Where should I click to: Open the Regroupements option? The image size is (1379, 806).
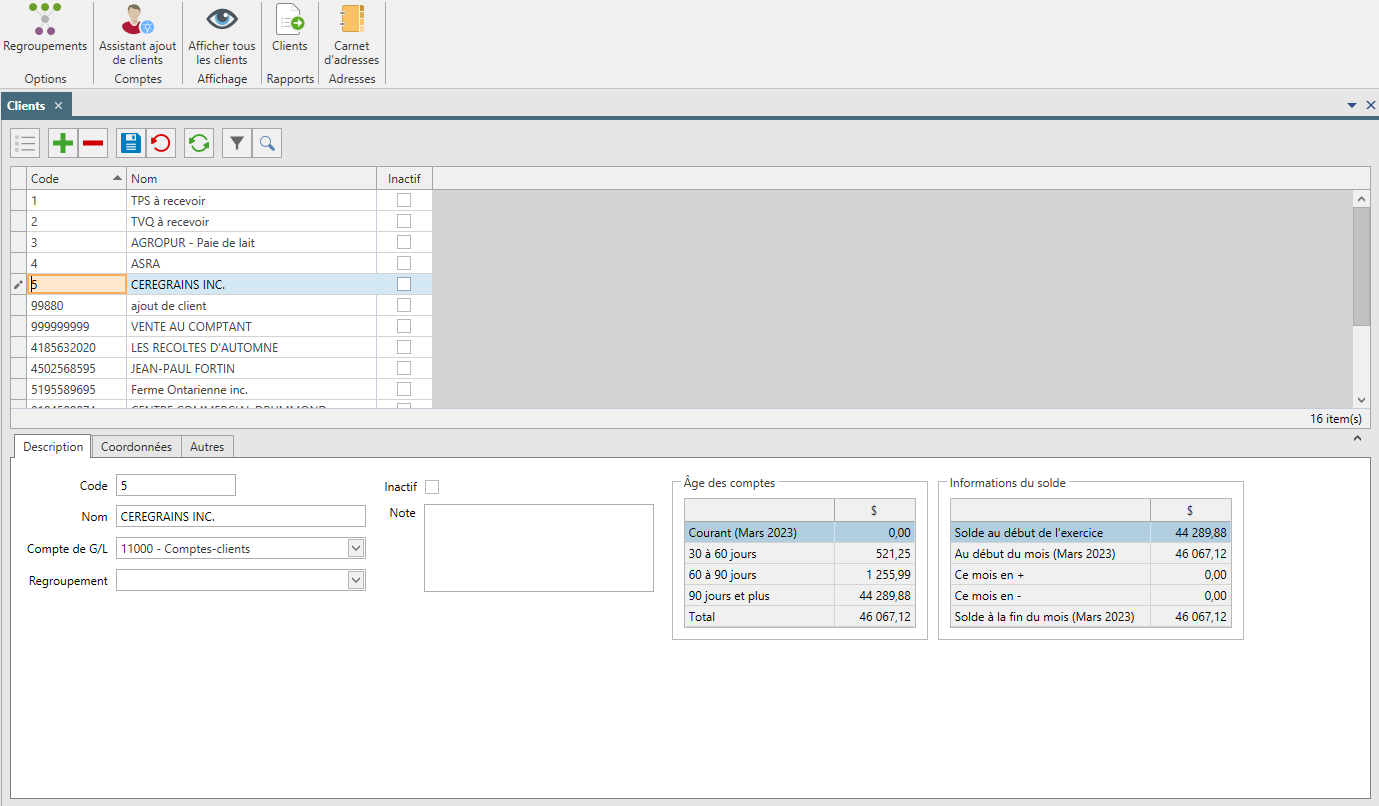(45, 29)
